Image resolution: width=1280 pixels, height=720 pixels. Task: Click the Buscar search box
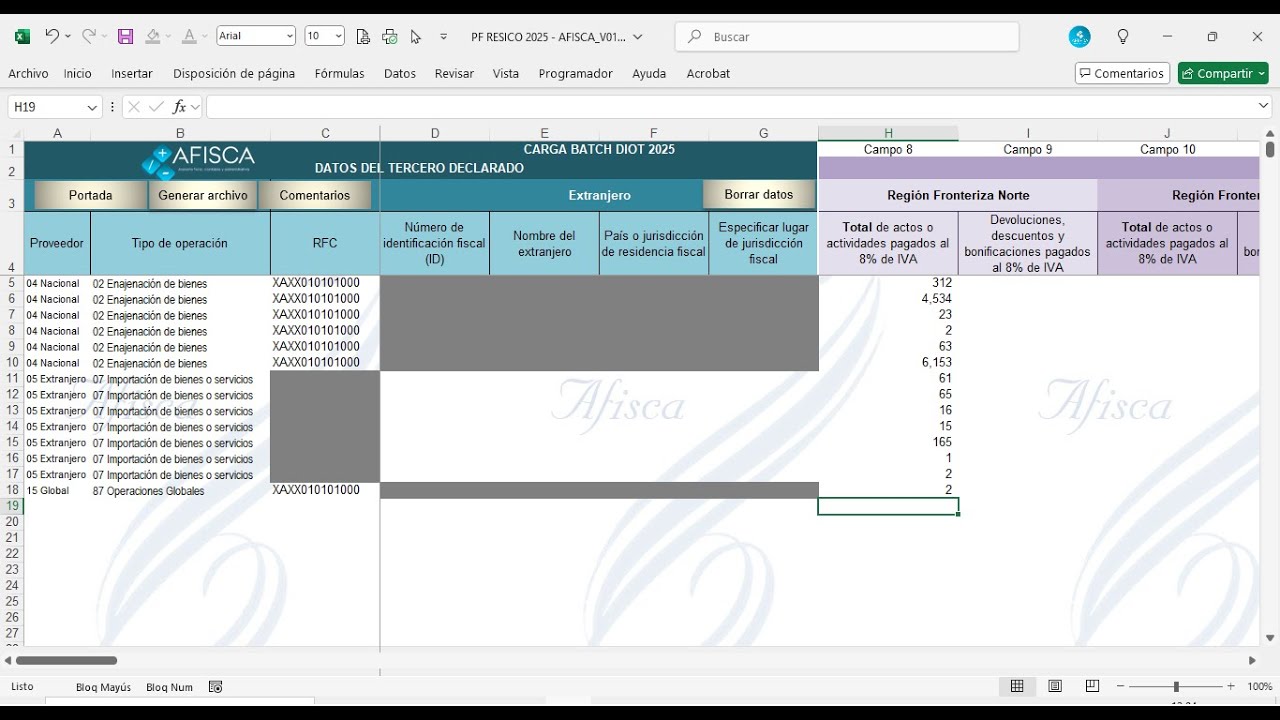847,37
